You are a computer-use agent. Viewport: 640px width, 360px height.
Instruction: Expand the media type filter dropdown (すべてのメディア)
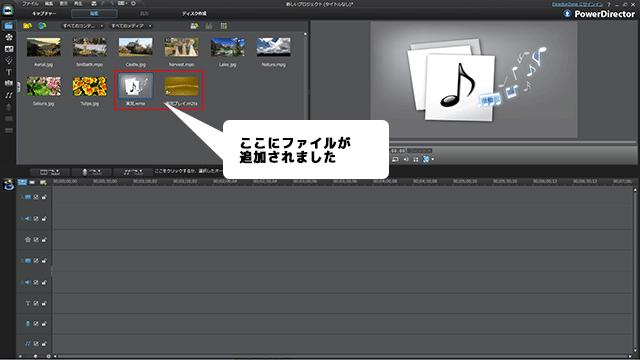click(x=131, y=26)
